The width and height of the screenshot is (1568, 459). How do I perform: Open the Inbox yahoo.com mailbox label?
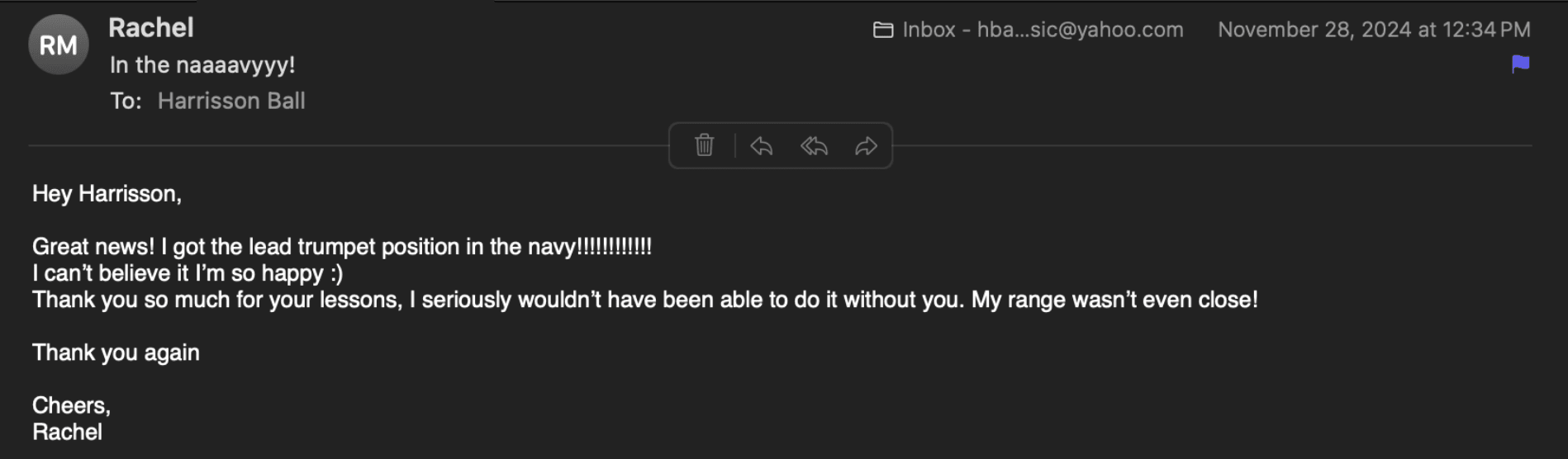tap(1043, 30)
